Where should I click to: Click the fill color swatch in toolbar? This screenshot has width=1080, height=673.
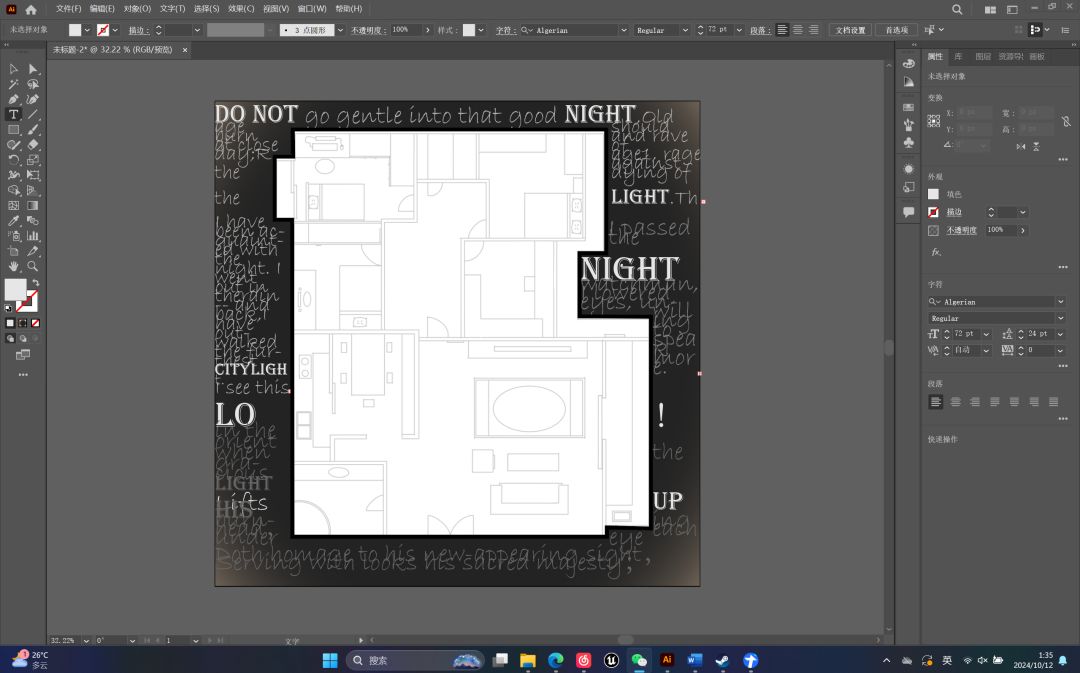(15, 289)
